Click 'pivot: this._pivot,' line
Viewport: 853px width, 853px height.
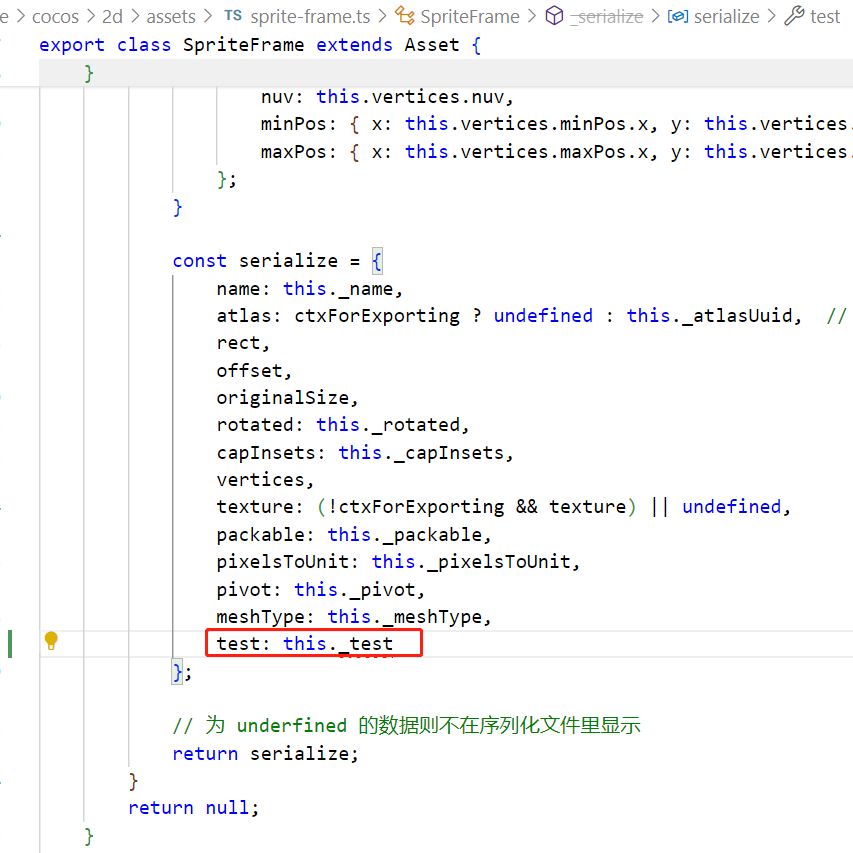tap(320, 590)
